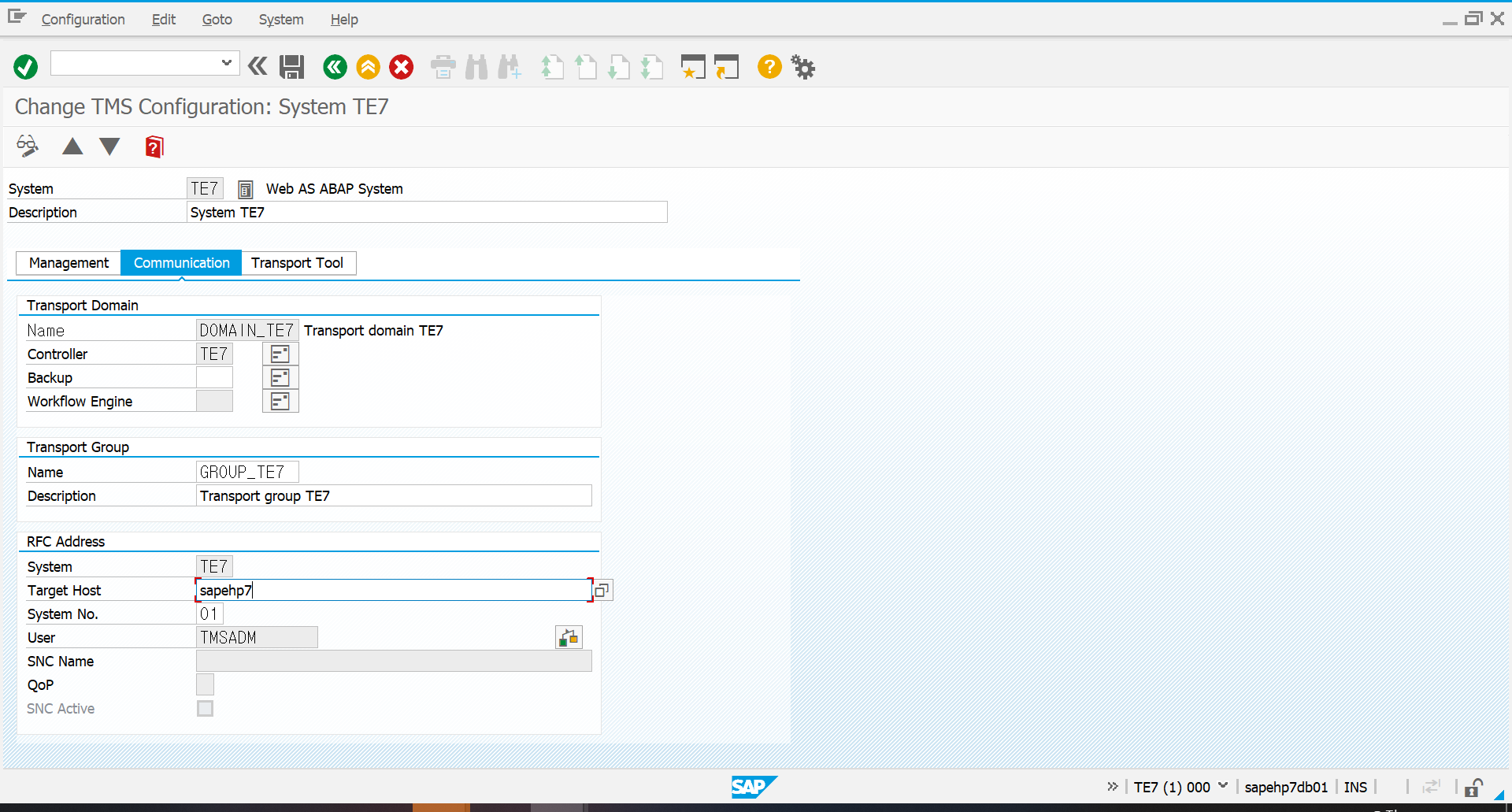1512x812 pixels.
Task: Cancel the transaction with the red X icon
Action: pos(402,67)
